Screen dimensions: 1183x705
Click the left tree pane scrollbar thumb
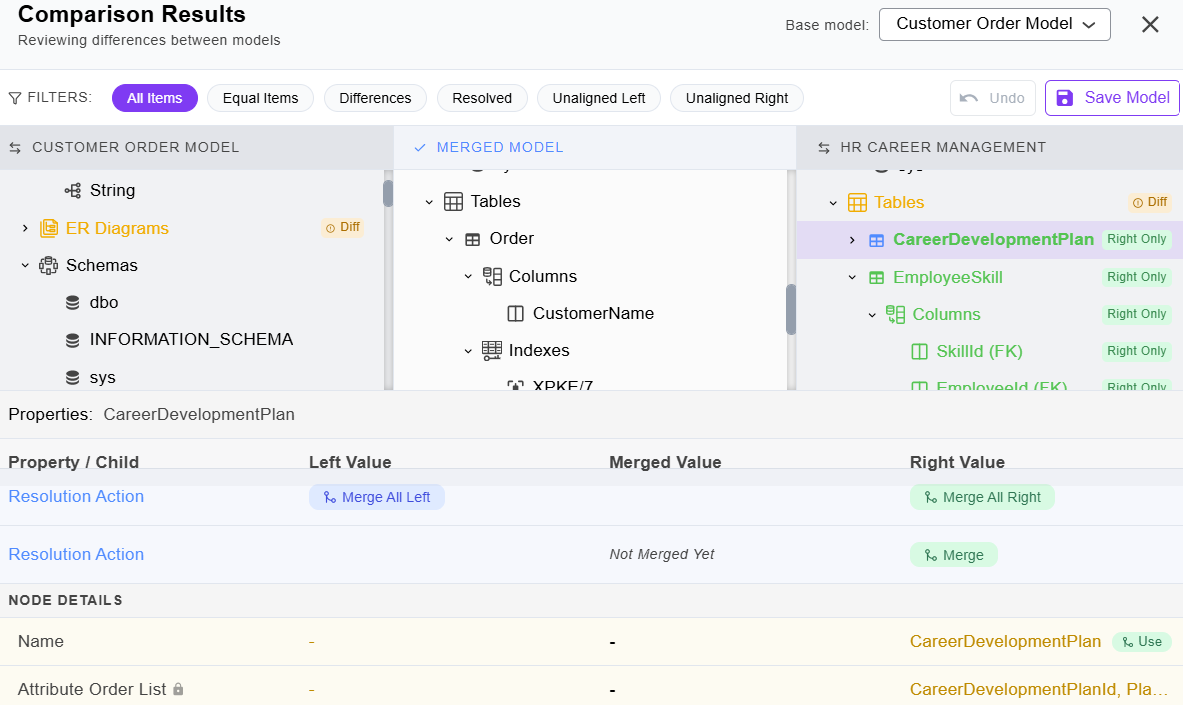(388, 193)
